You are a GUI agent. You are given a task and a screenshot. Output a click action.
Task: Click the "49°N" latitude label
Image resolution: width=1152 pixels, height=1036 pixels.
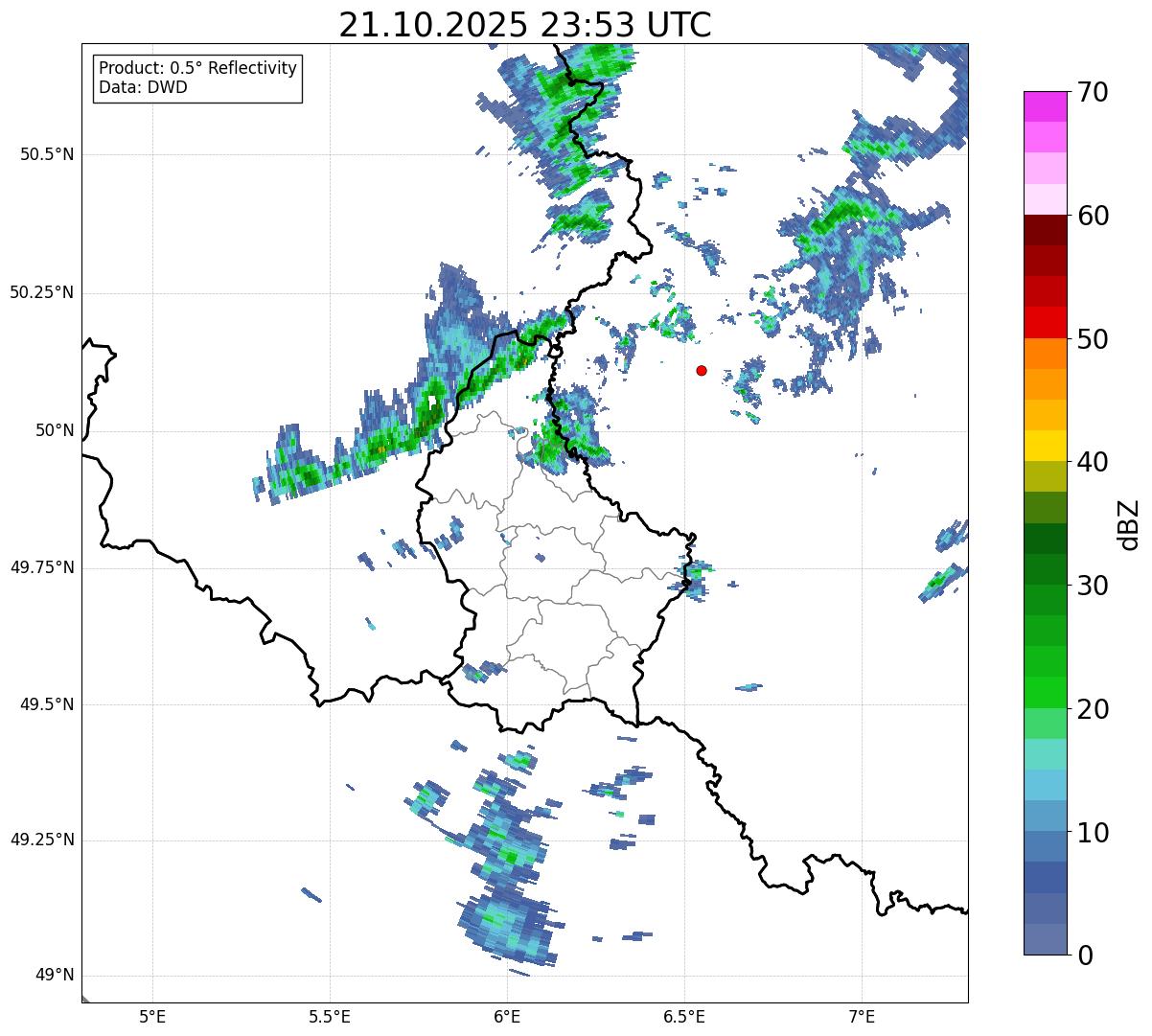coord(55,976)
